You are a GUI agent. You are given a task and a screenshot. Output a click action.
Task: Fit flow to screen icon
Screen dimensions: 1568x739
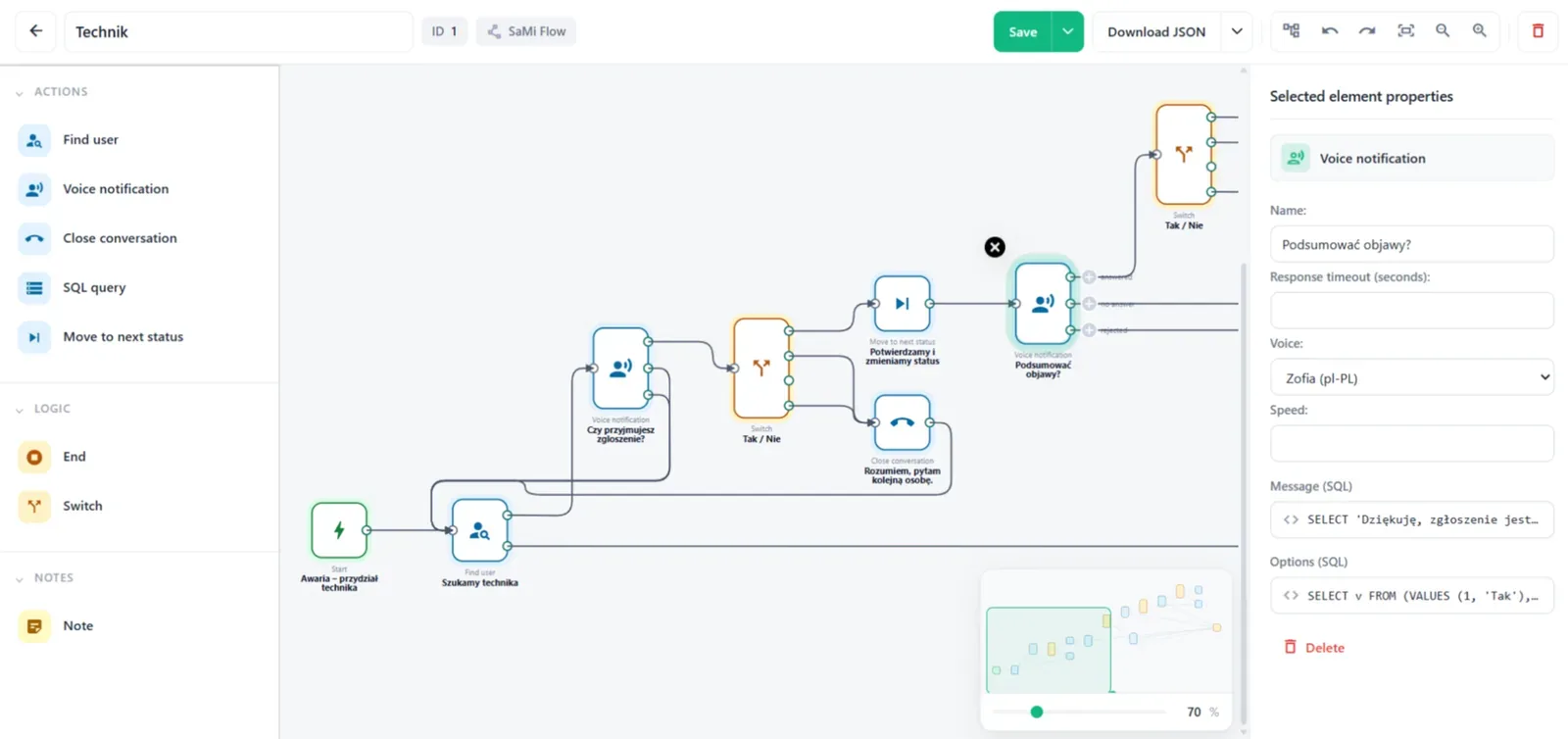tap(1405, 31)
